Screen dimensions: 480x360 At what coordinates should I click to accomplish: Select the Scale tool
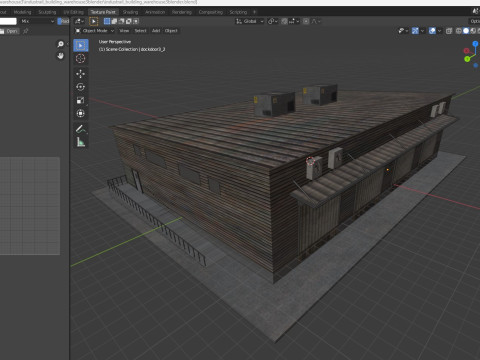81,100
